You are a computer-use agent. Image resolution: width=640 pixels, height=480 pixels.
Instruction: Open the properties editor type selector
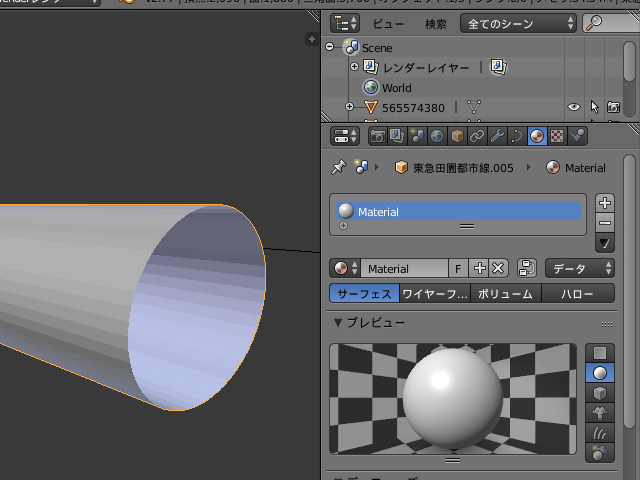click(x=345, y=136)
